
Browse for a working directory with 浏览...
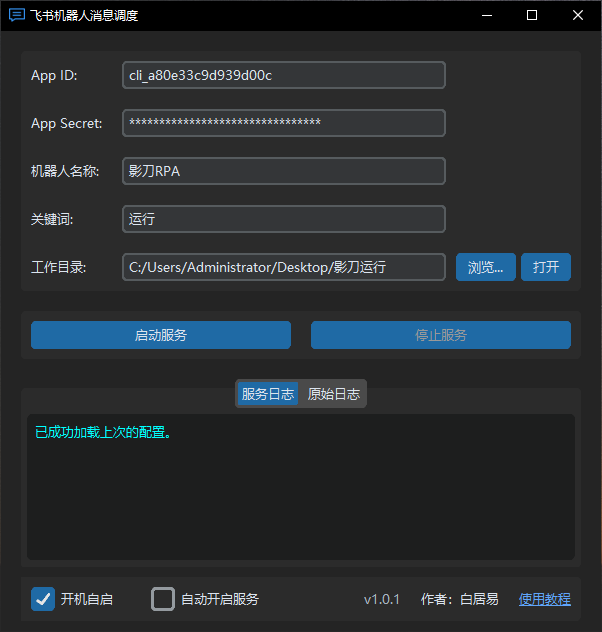pos(486,267)
